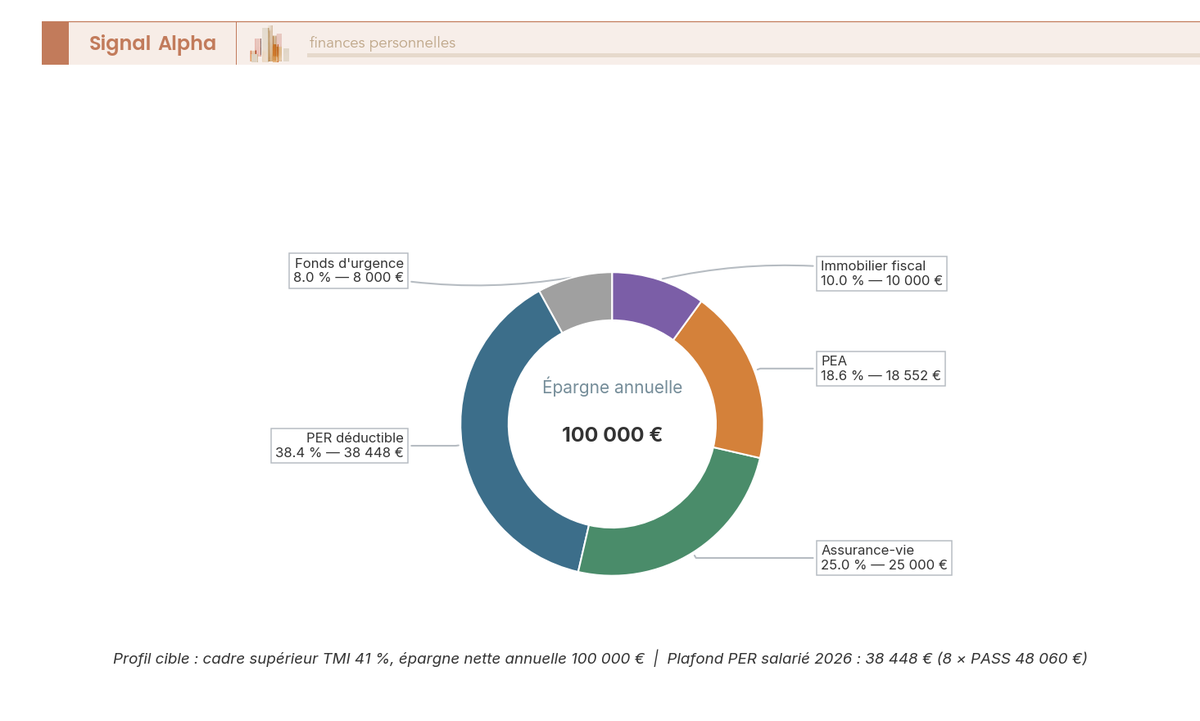Viewport: 1200px width, 721px height.
Task: Click the Signal Alpha brand title
Action: point(152,43)
